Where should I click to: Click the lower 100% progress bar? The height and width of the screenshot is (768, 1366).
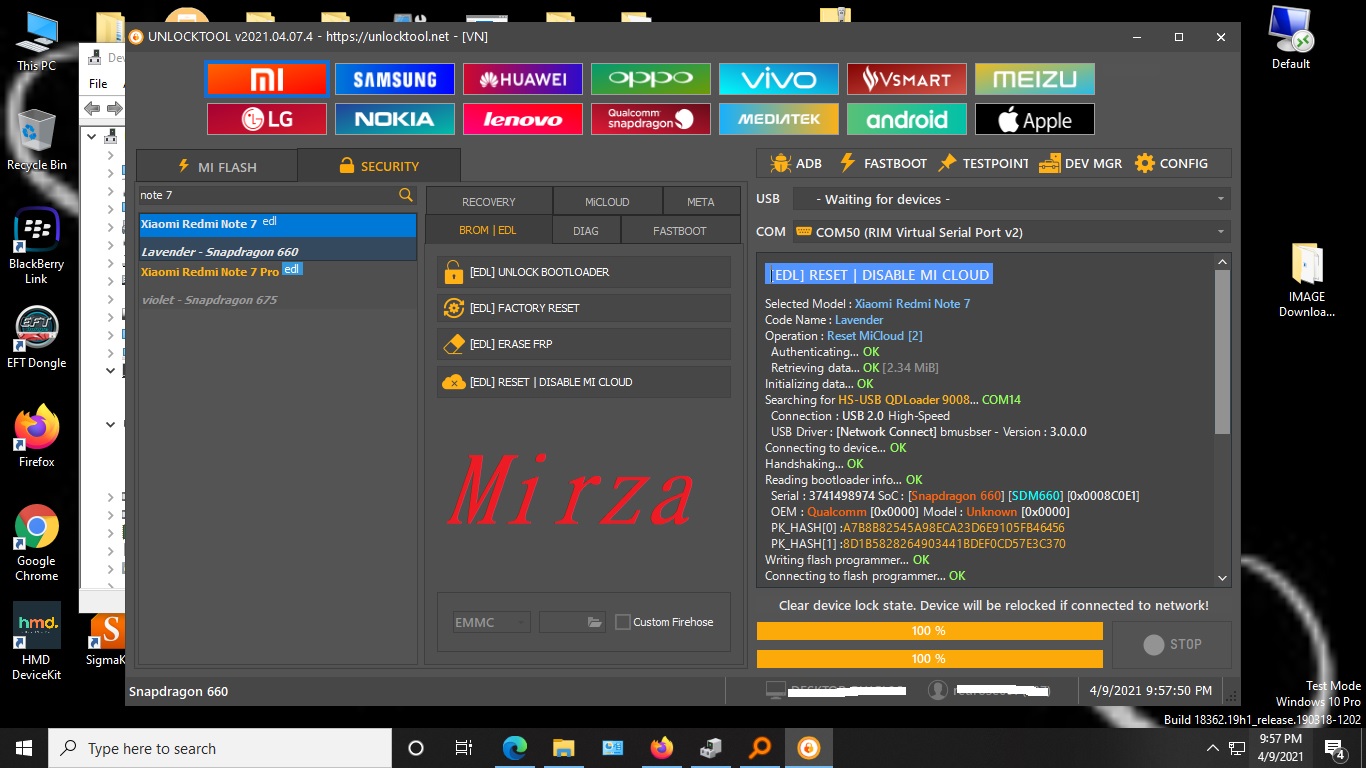tap(929, 659)
